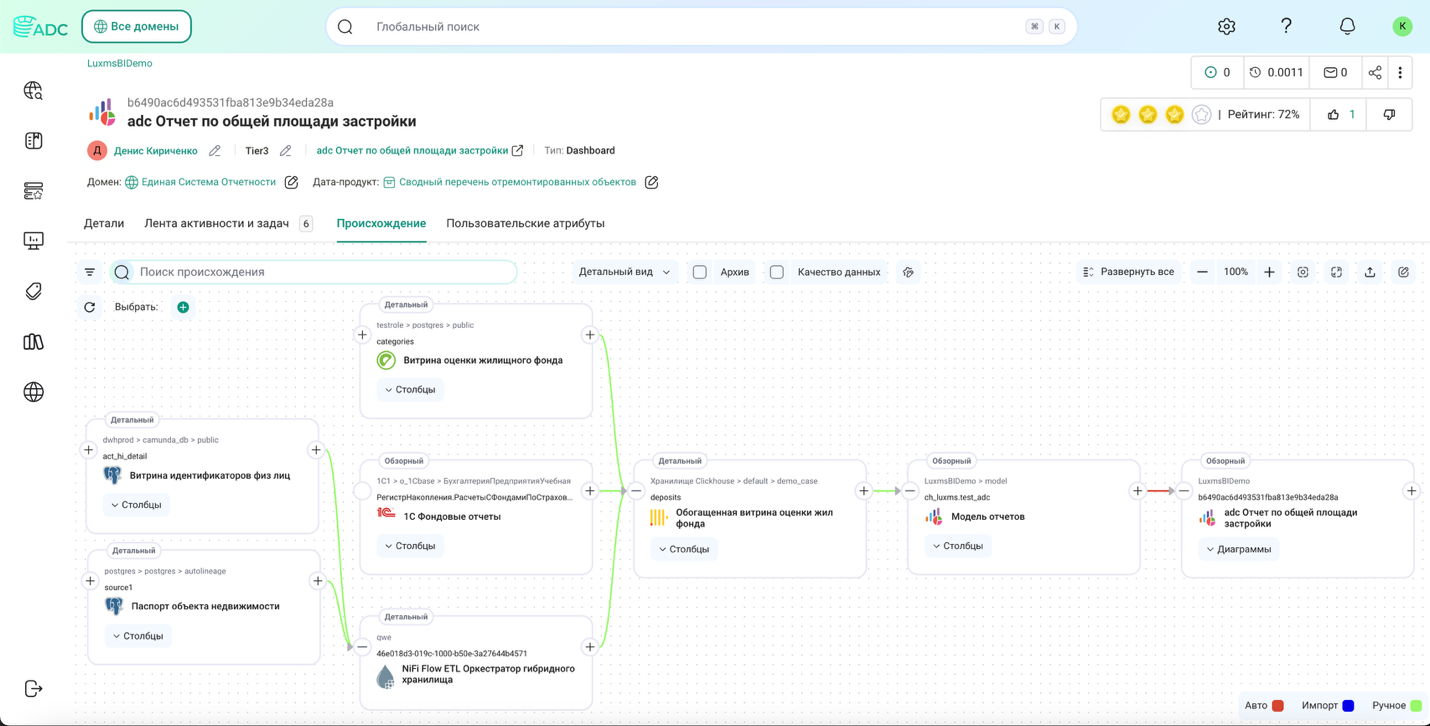Toggle the Качество данных checkbox
This screenshot has height=726, width=1430.
click(777, 272)
